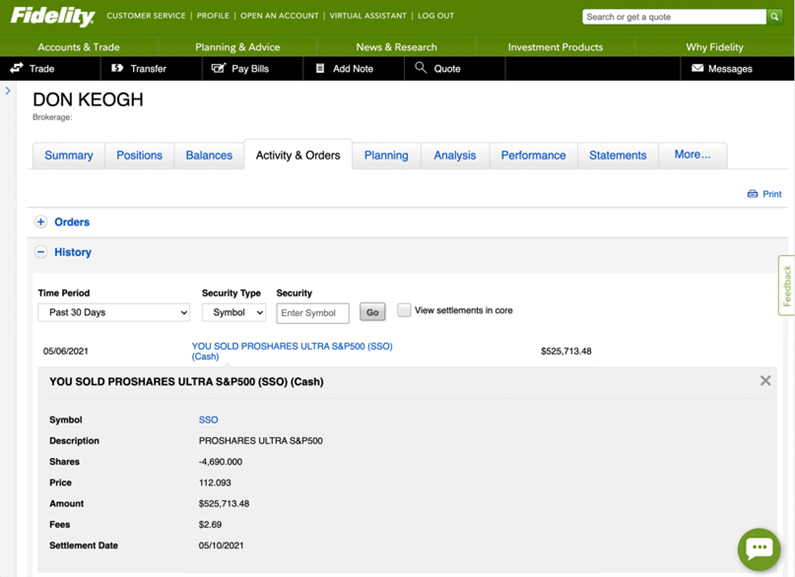
Task: Click the Fees value $2.69
Action: pos(210,524)
